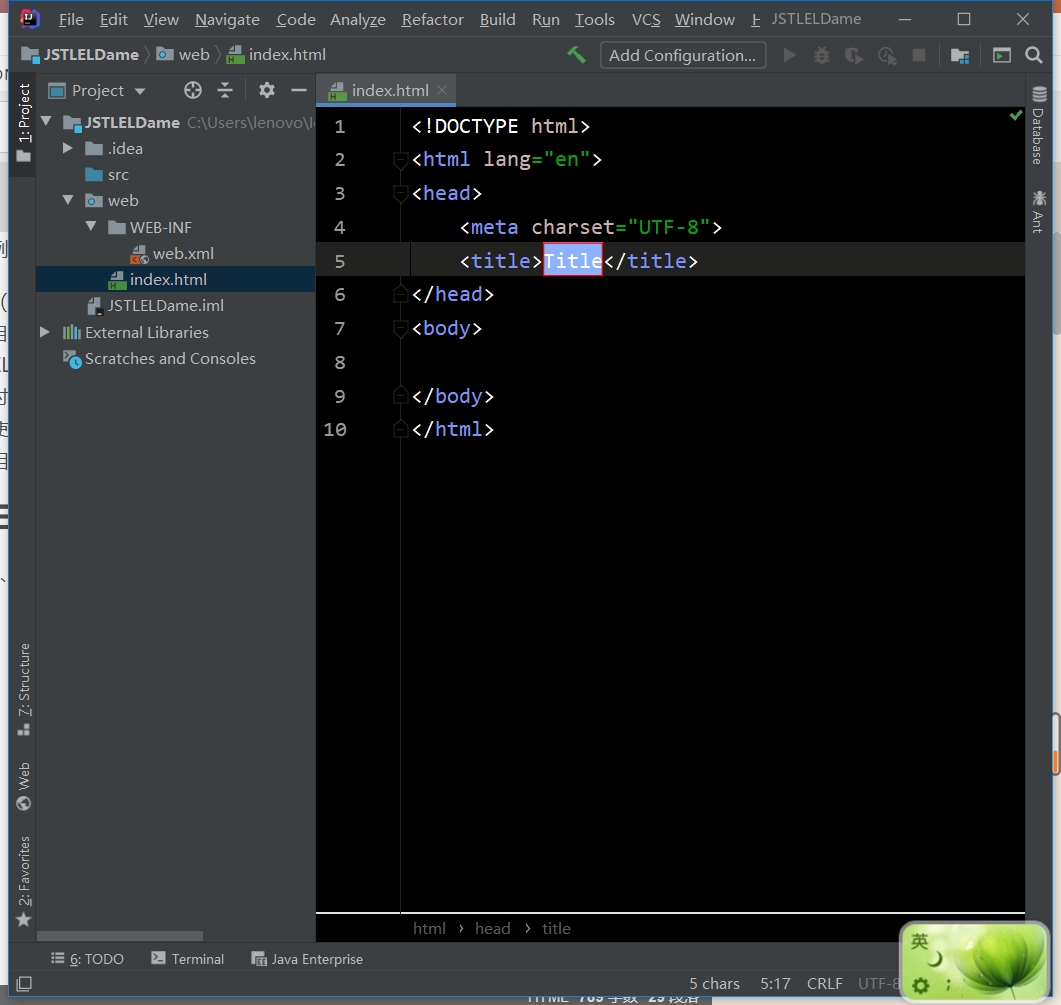Open the Code menu

coord(296,20)
